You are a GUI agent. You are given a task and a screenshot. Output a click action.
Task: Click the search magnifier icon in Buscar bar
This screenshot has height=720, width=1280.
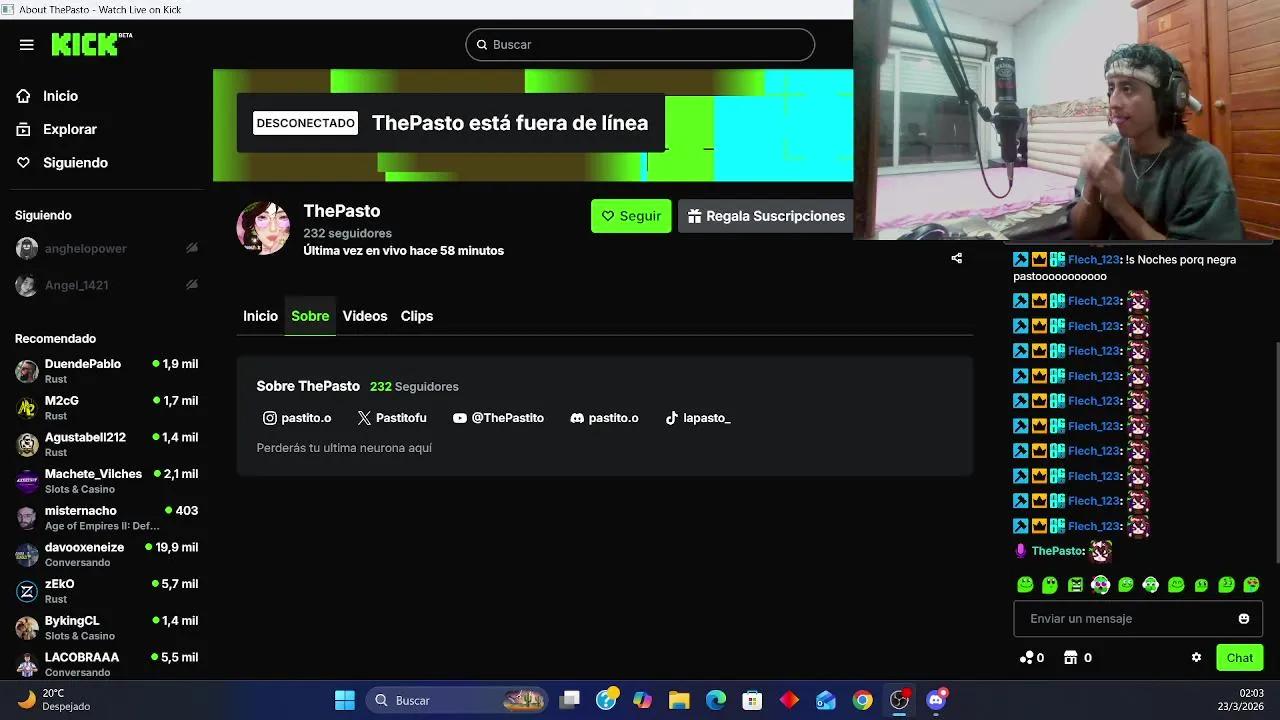click(481, 45)
